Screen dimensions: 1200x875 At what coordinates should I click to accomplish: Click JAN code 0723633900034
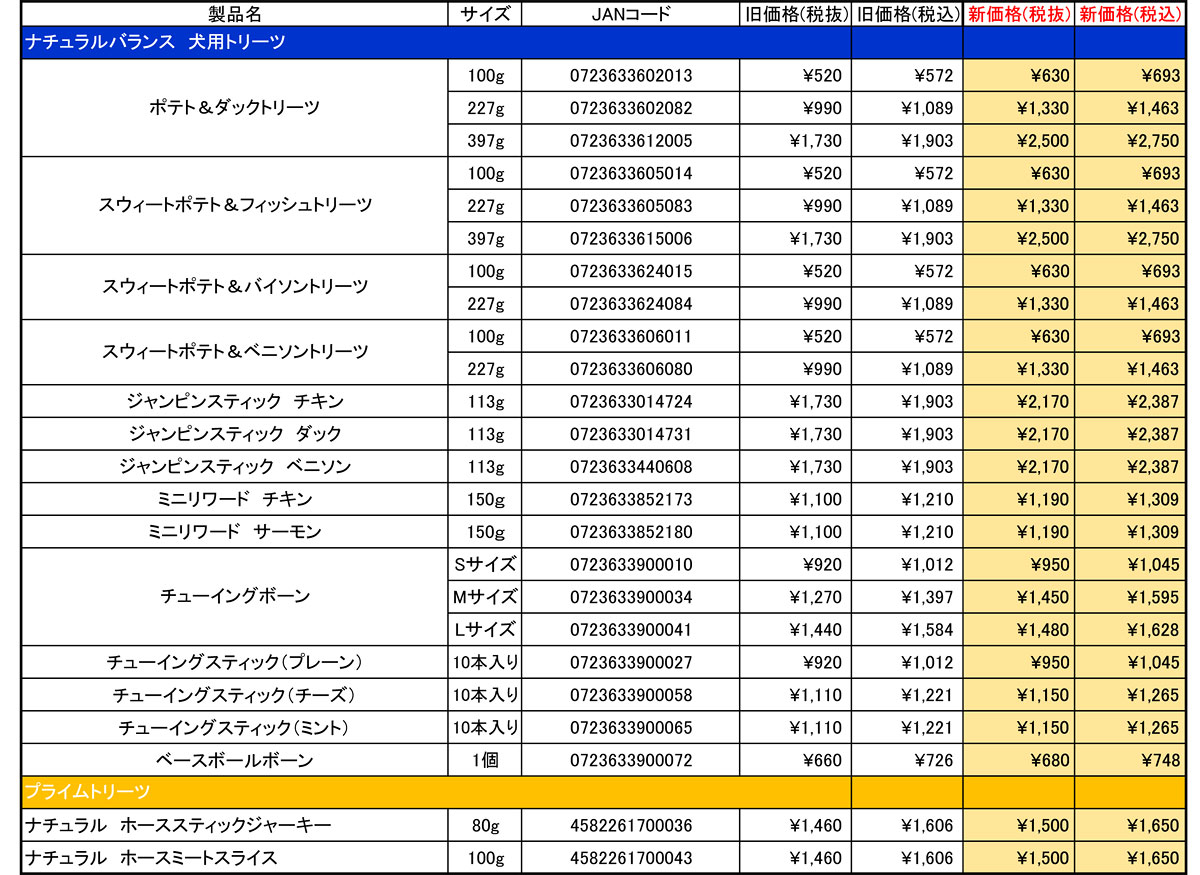point(631,597)
